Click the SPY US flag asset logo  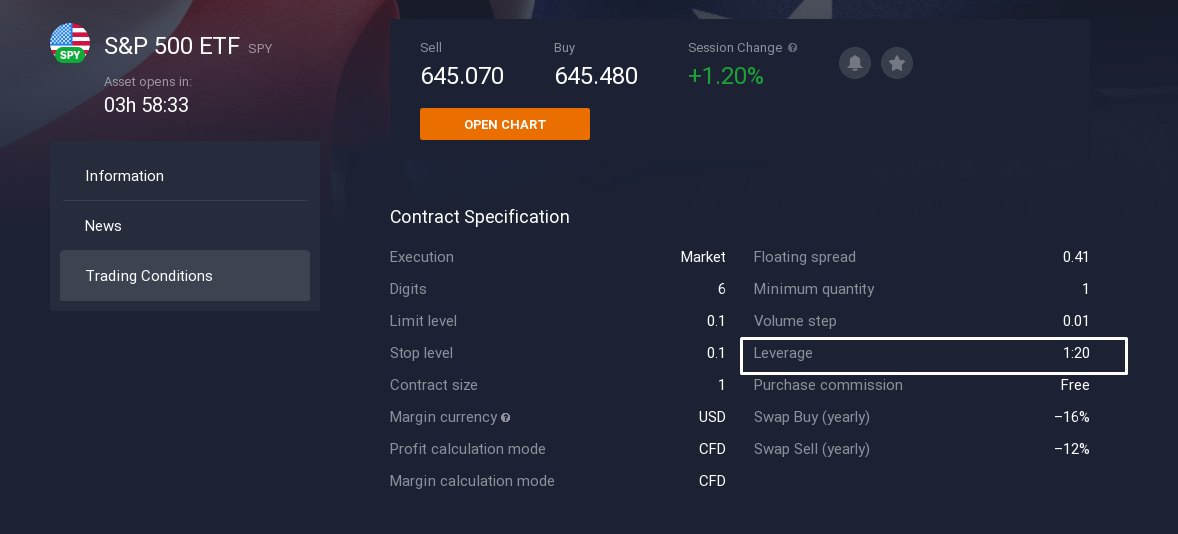pos(70,43)
